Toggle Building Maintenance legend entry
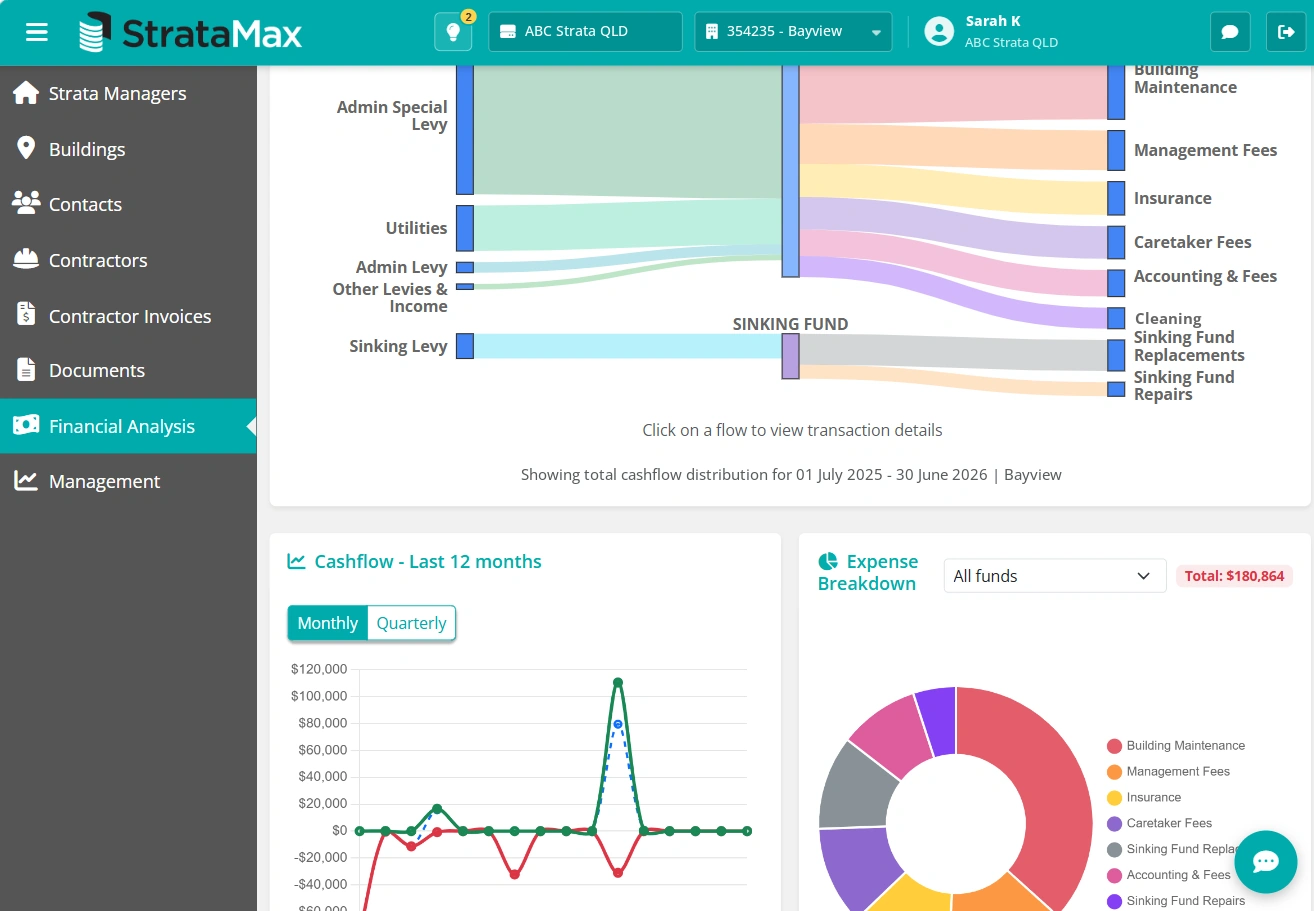This screenshot has width=1314, height=911. (x=1176, y=746)
